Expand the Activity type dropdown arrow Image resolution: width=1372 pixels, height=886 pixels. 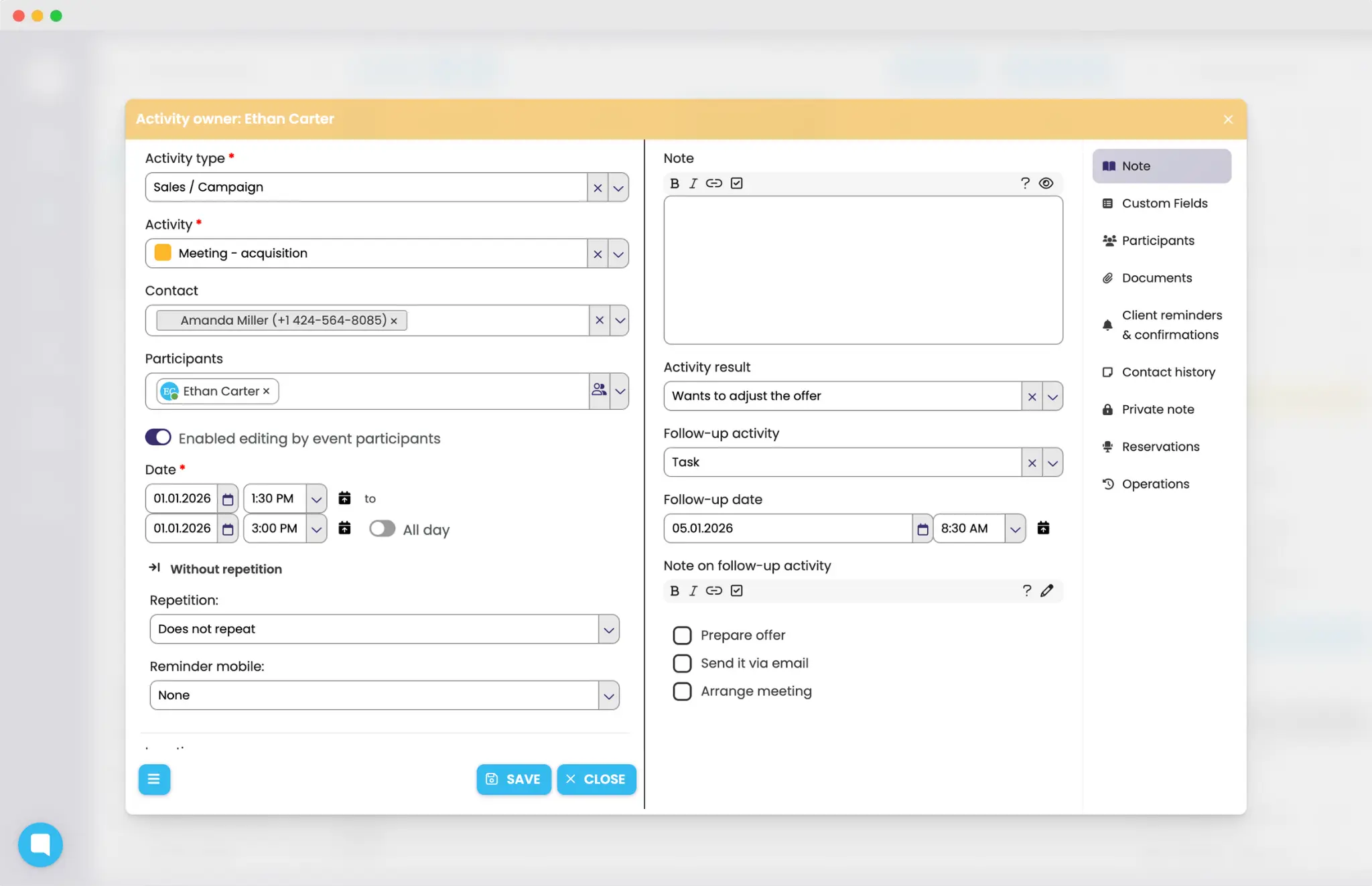[618, 188]
